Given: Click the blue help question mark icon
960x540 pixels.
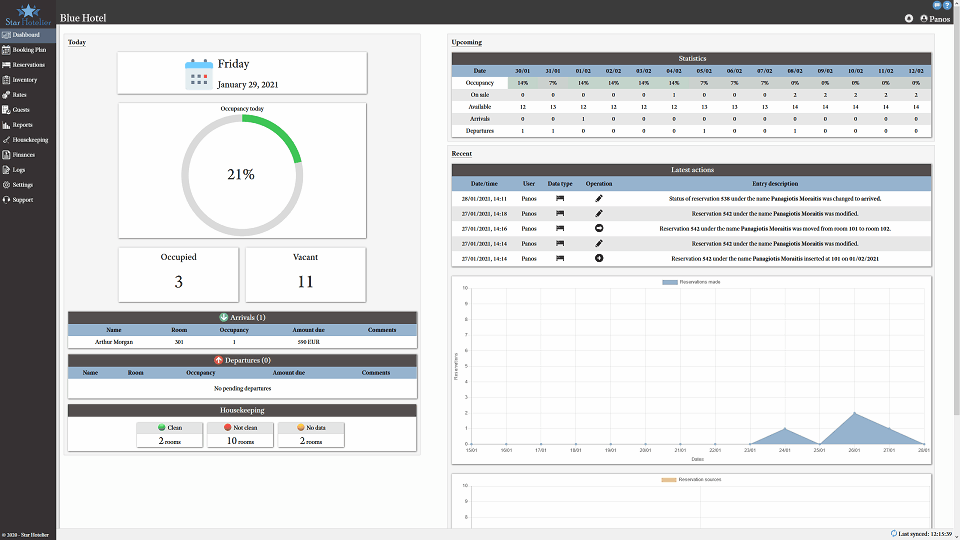Looking at the screenshot, I should pyautogui.click(x=947, y=5).
